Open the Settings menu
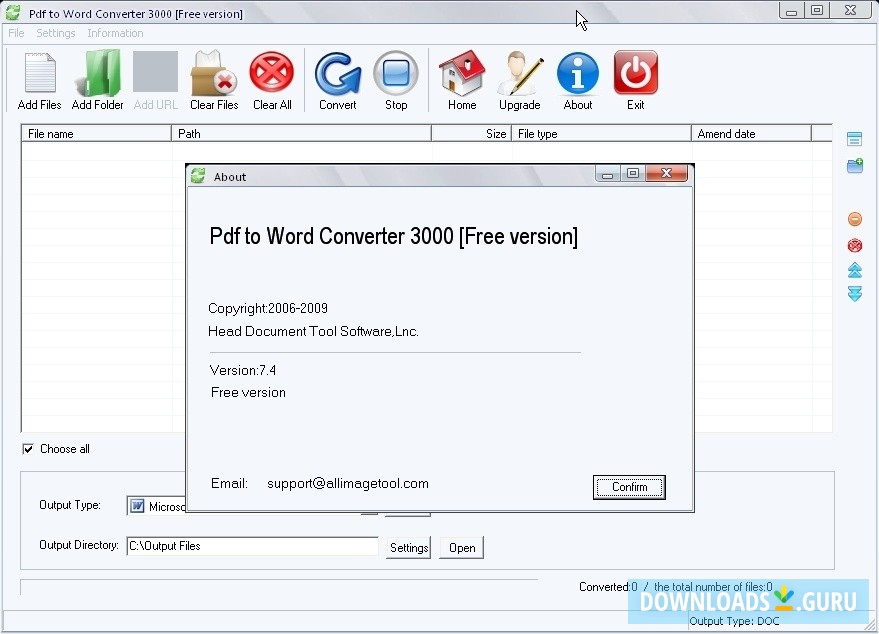The height and width of the screenshot is (634, 879). (55, 33)
